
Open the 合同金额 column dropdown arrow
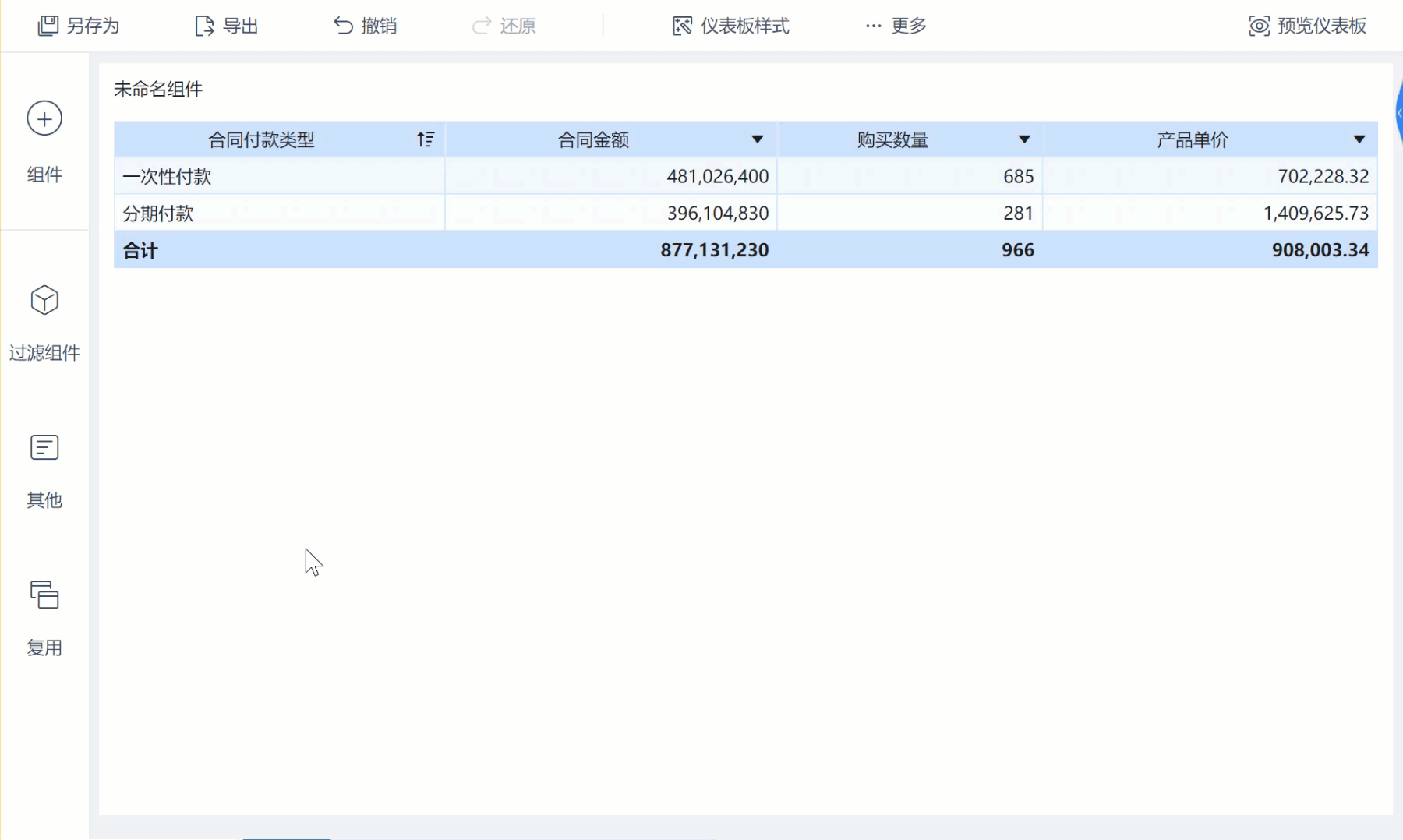(757, 139)
